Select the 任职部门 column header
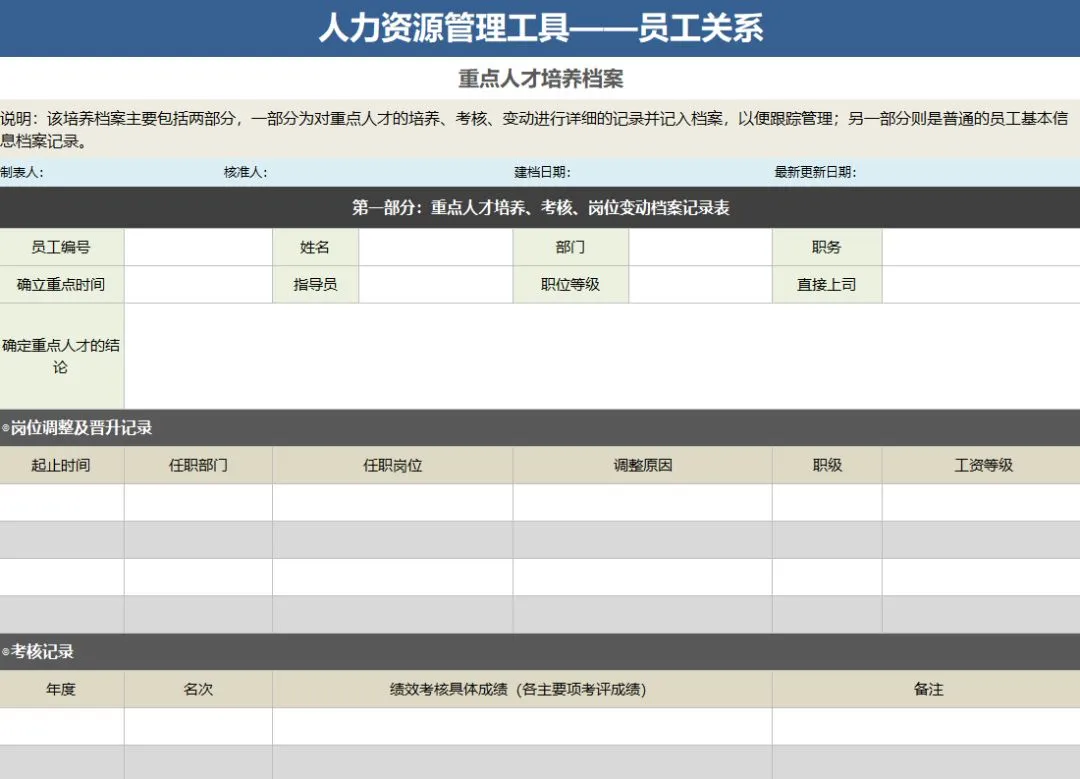The image size is (1080, 779). pos(198,465)
